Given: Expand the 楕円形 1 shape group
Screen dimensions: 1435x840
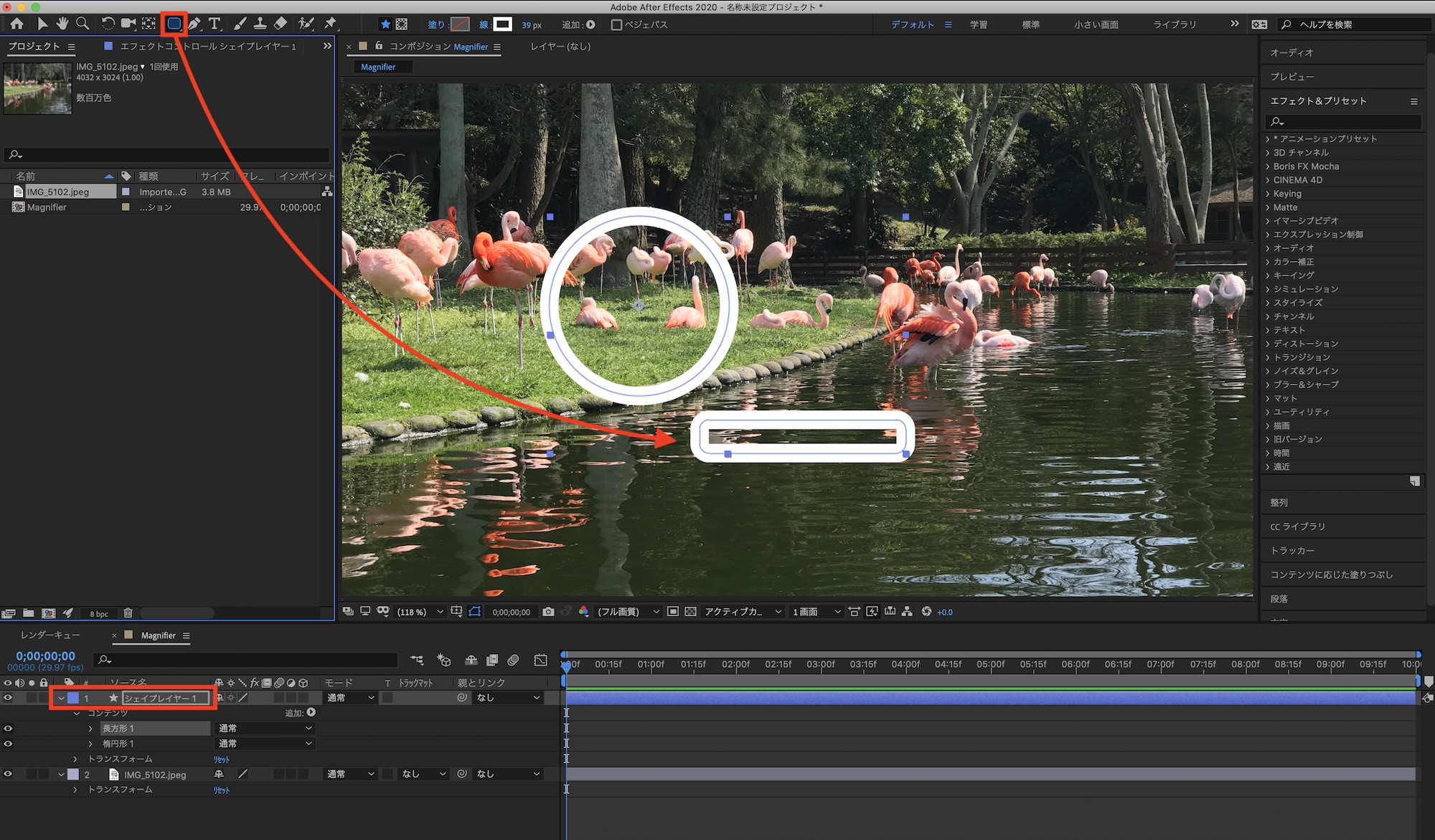Looking at the screenshot, I should [90, 744].
